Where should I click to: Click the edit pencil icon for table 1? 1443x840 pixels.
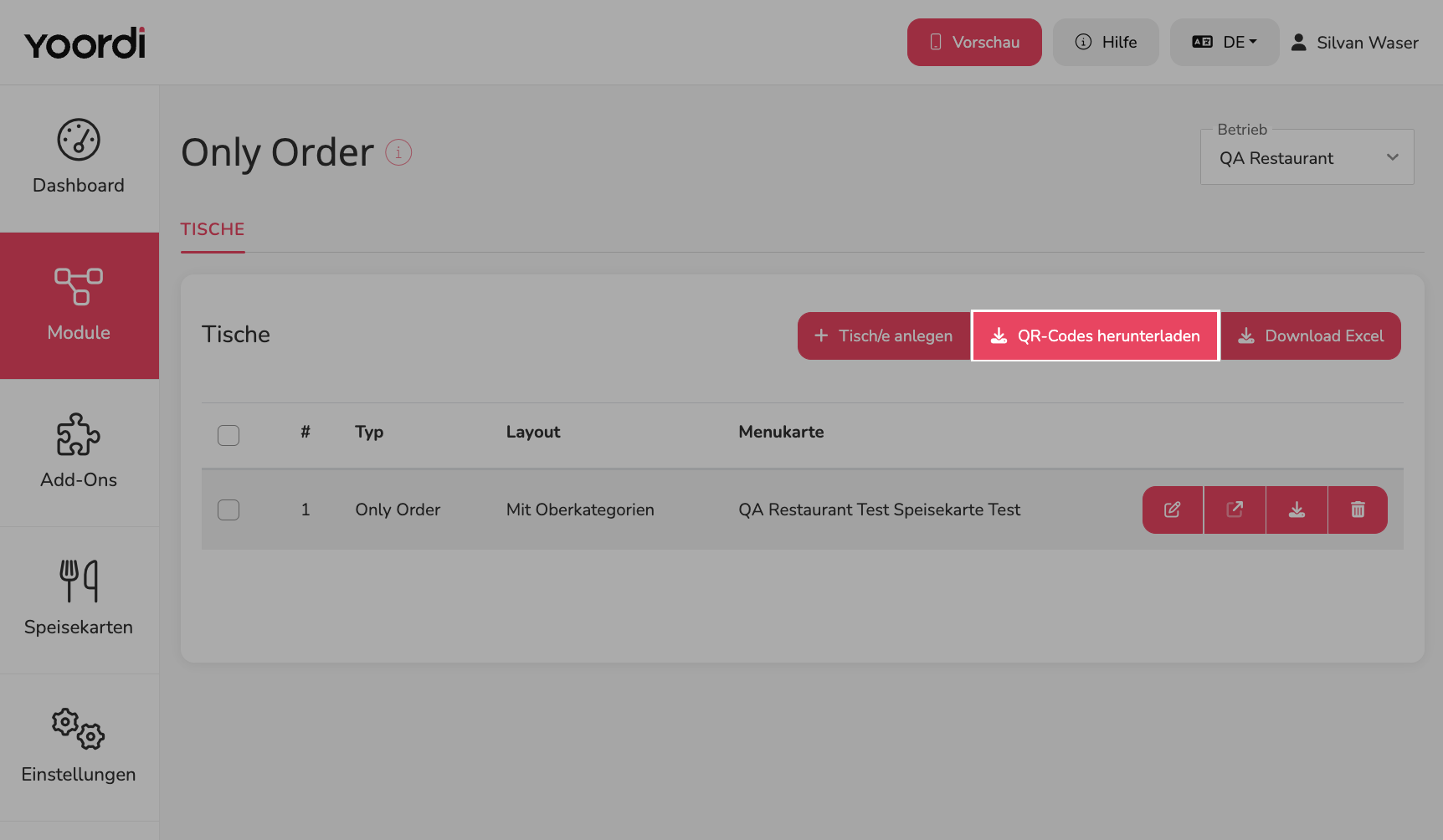pos(1173,510)
